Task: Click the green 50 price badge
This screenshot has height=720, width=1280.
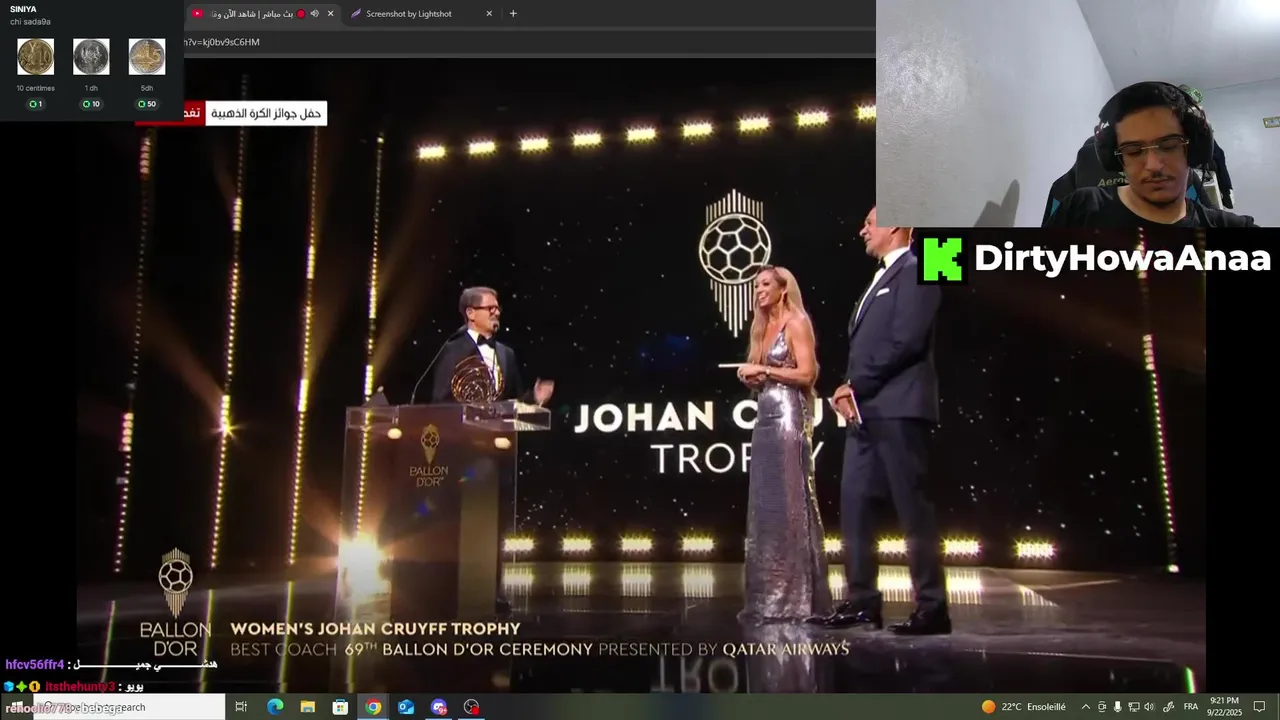Action: click(147, 104)
